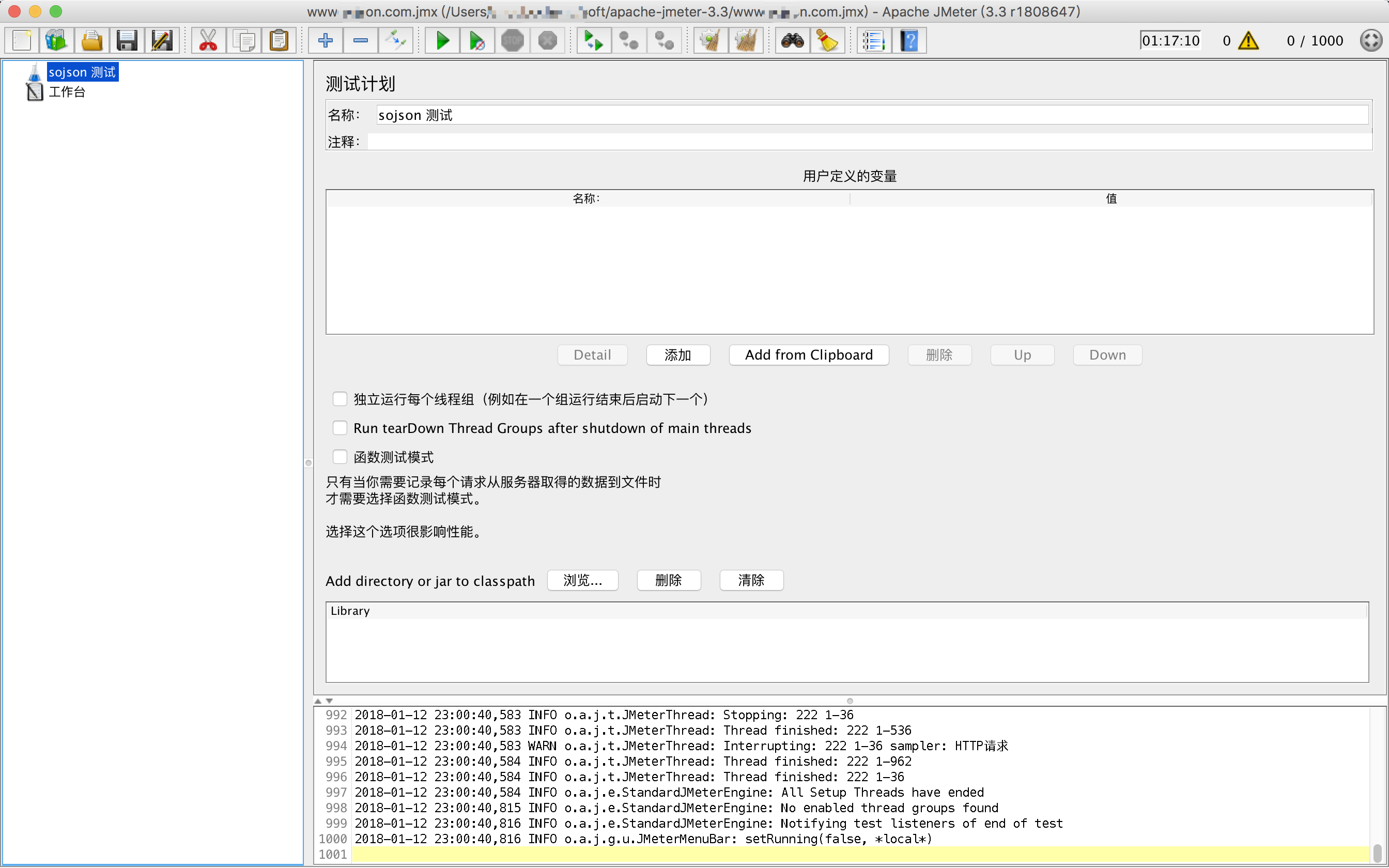
Task: Click the Clear All double broom icon
Action: click(746, 41)
